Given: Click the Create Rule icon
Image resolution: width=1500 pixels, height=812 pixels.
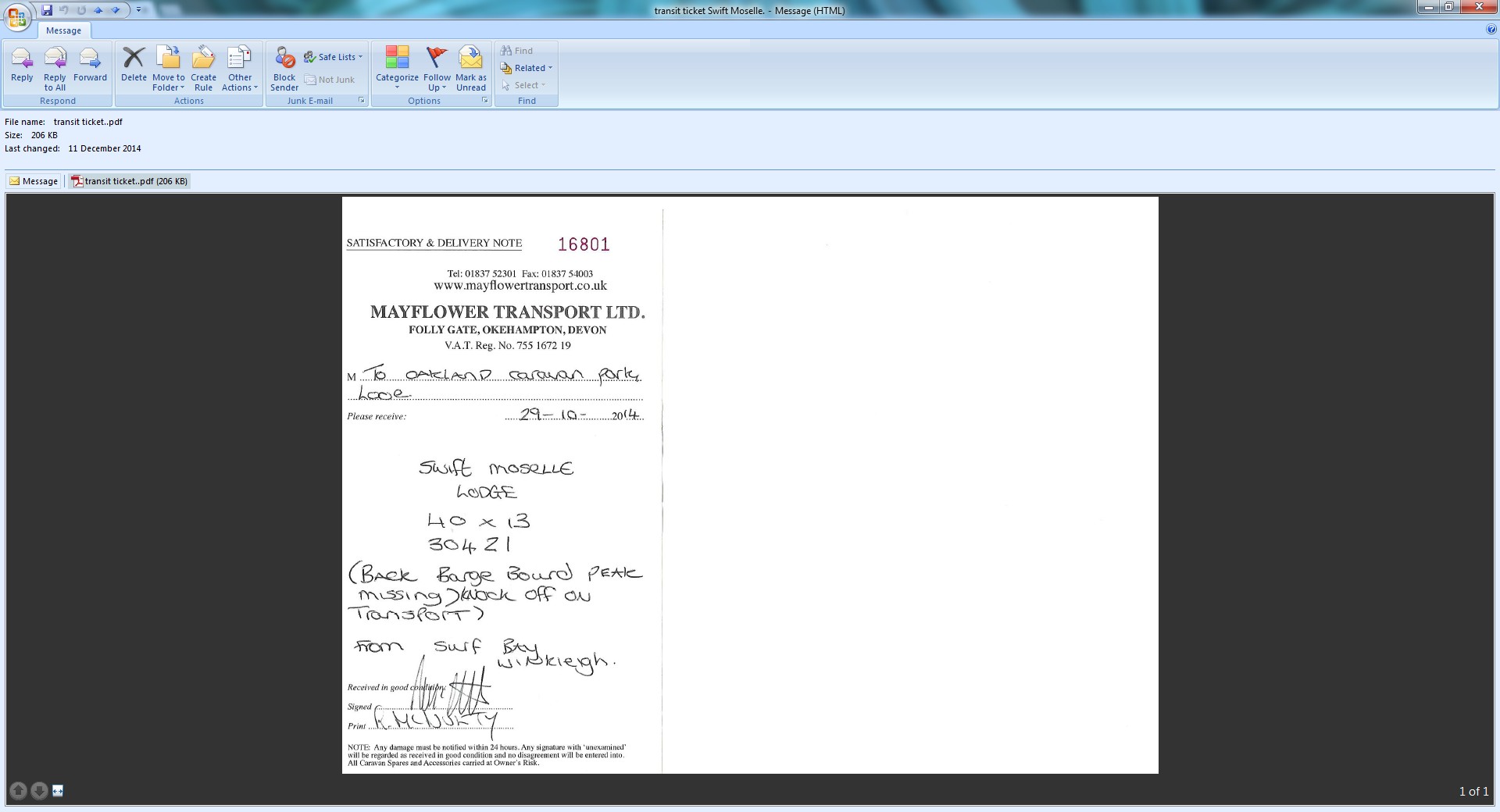Looking at the screenshot, I should pyautogui.click(x=203, y=69).
